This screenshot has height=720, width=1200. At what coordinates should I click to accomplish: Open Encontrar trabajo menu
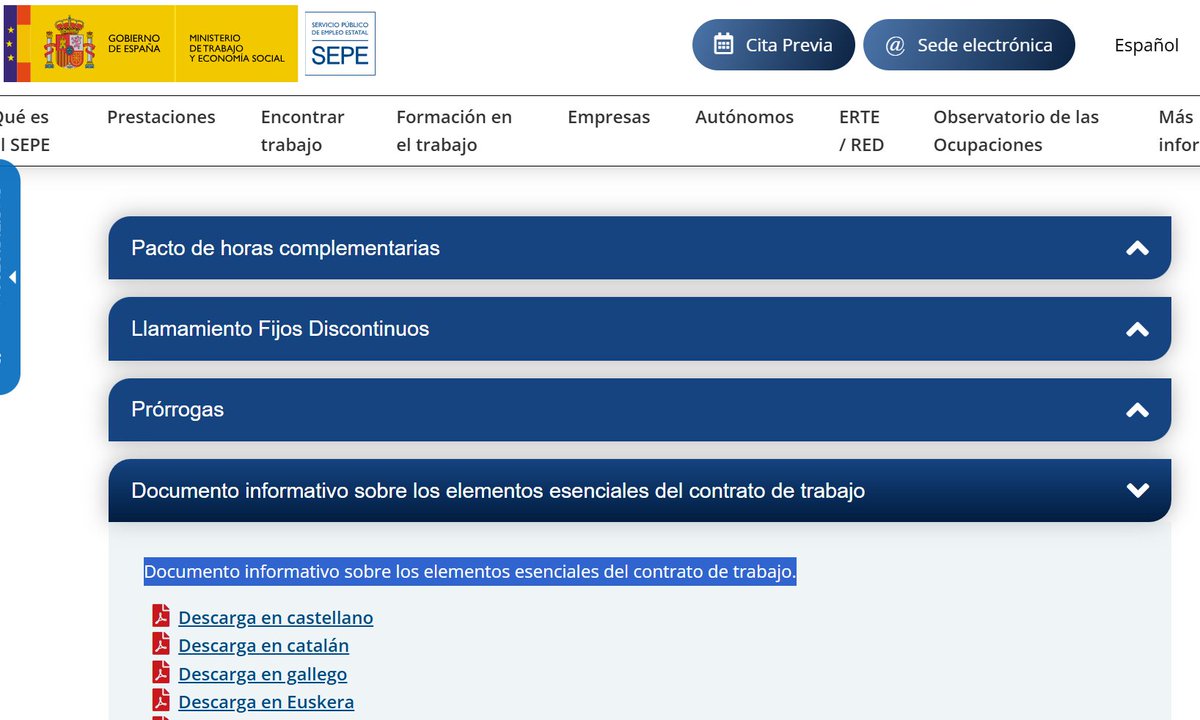(x=303, y=131)
